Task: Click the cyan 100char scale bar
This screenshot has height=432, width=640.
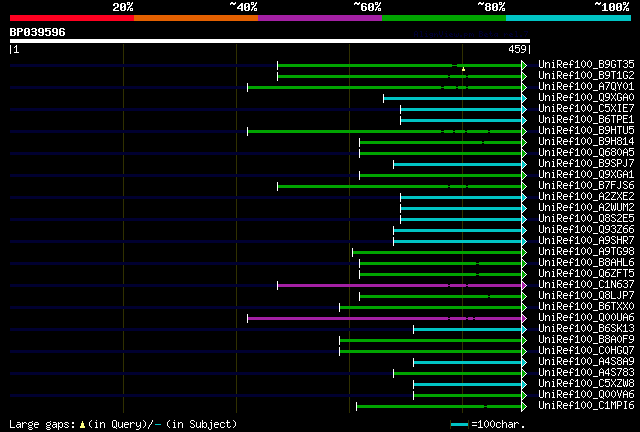Action: (x=459, y=425)
